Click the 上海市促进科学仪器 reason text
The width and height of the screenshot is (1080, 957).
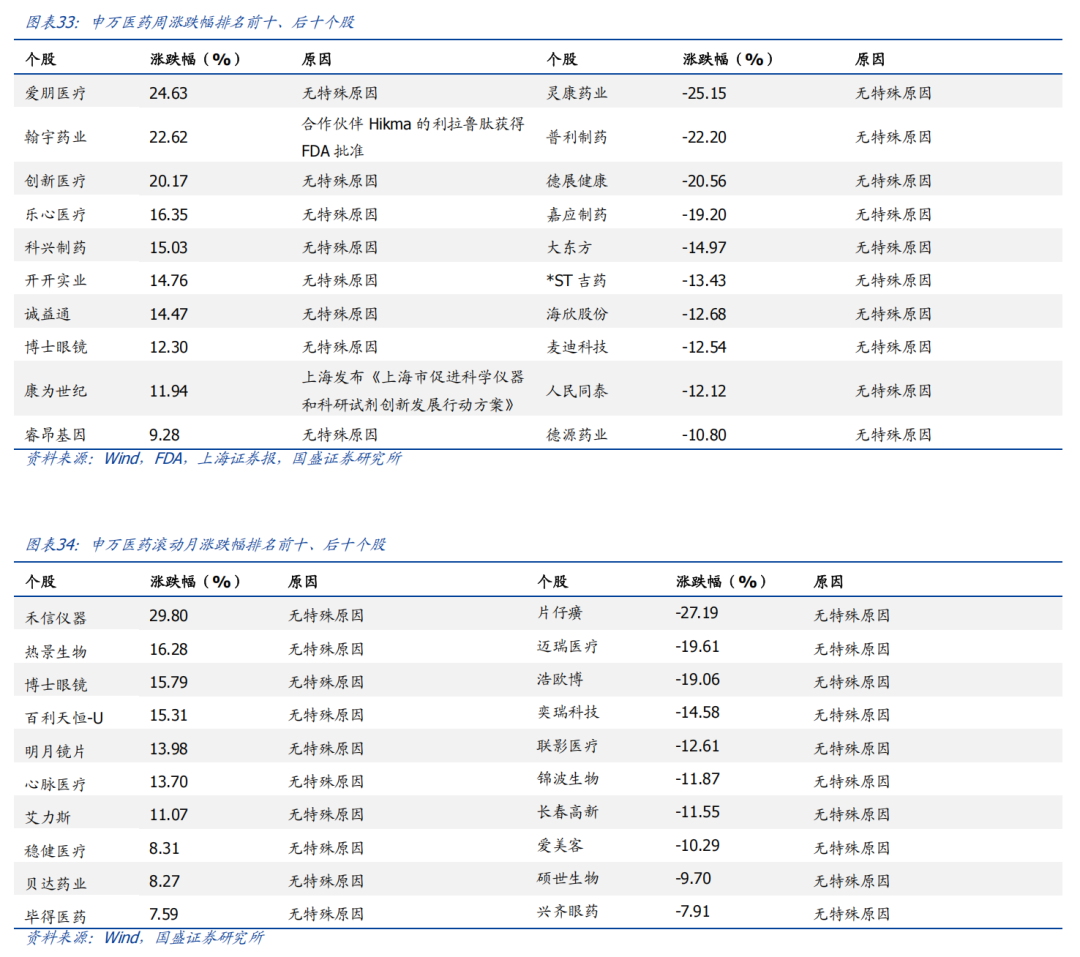[413, 391]
